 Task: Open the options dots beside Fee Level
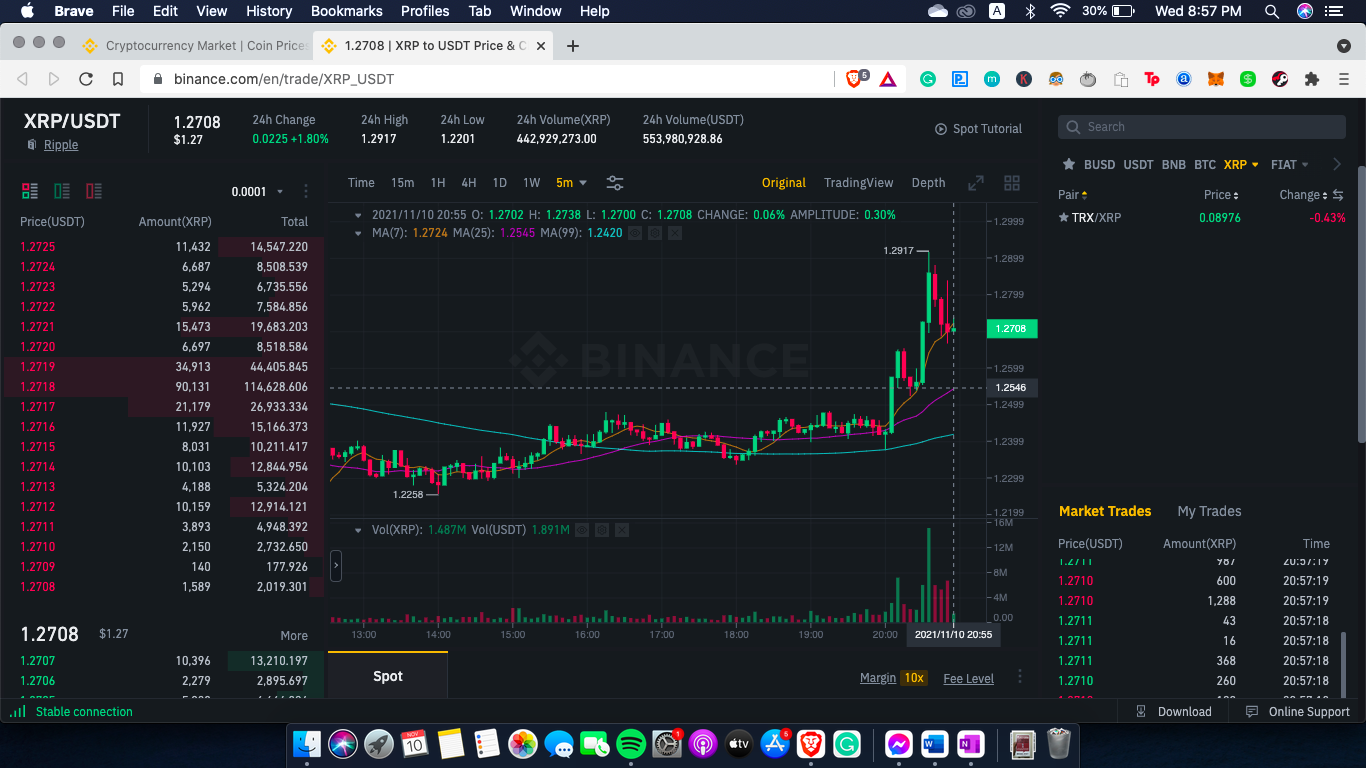pos(1020,677)
